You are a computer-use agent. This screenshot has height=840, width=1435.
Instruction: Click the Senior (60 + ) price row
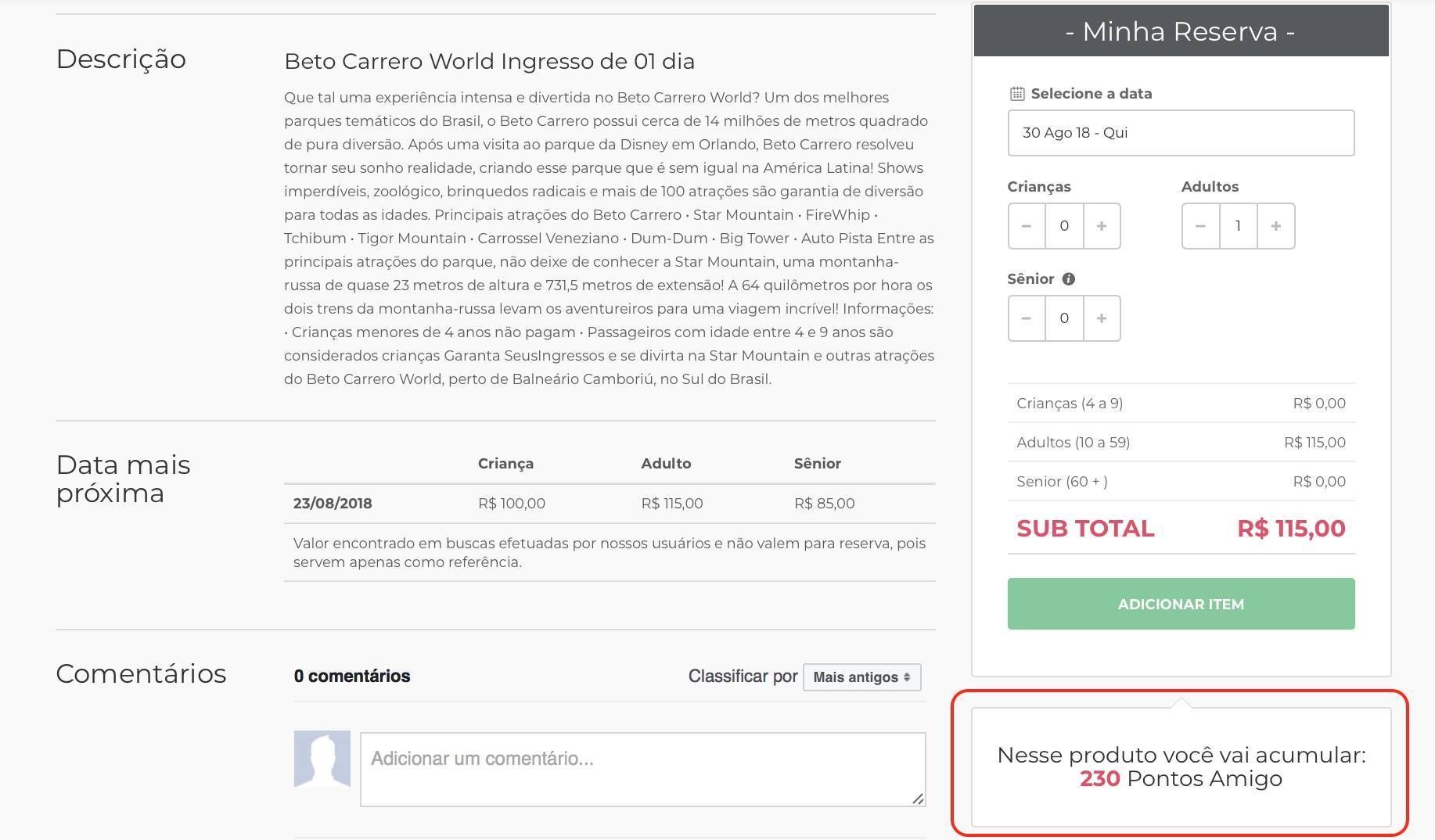click(1181, 482)
